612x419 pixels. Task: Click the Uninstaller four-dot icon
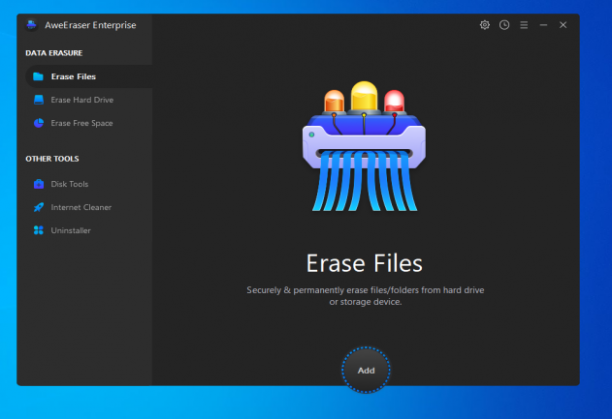[x=39, y=230]
